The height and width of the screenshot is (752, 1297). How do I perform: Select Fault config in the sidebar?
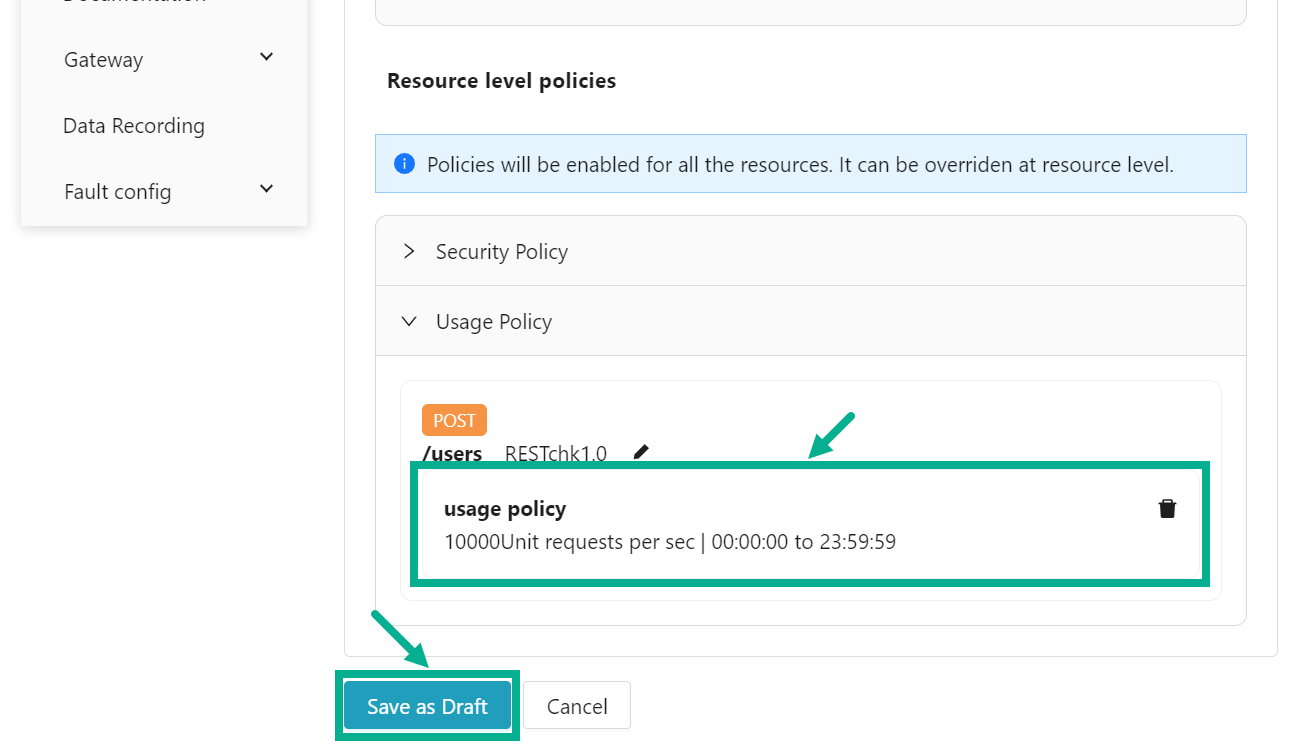click(118, 192)
